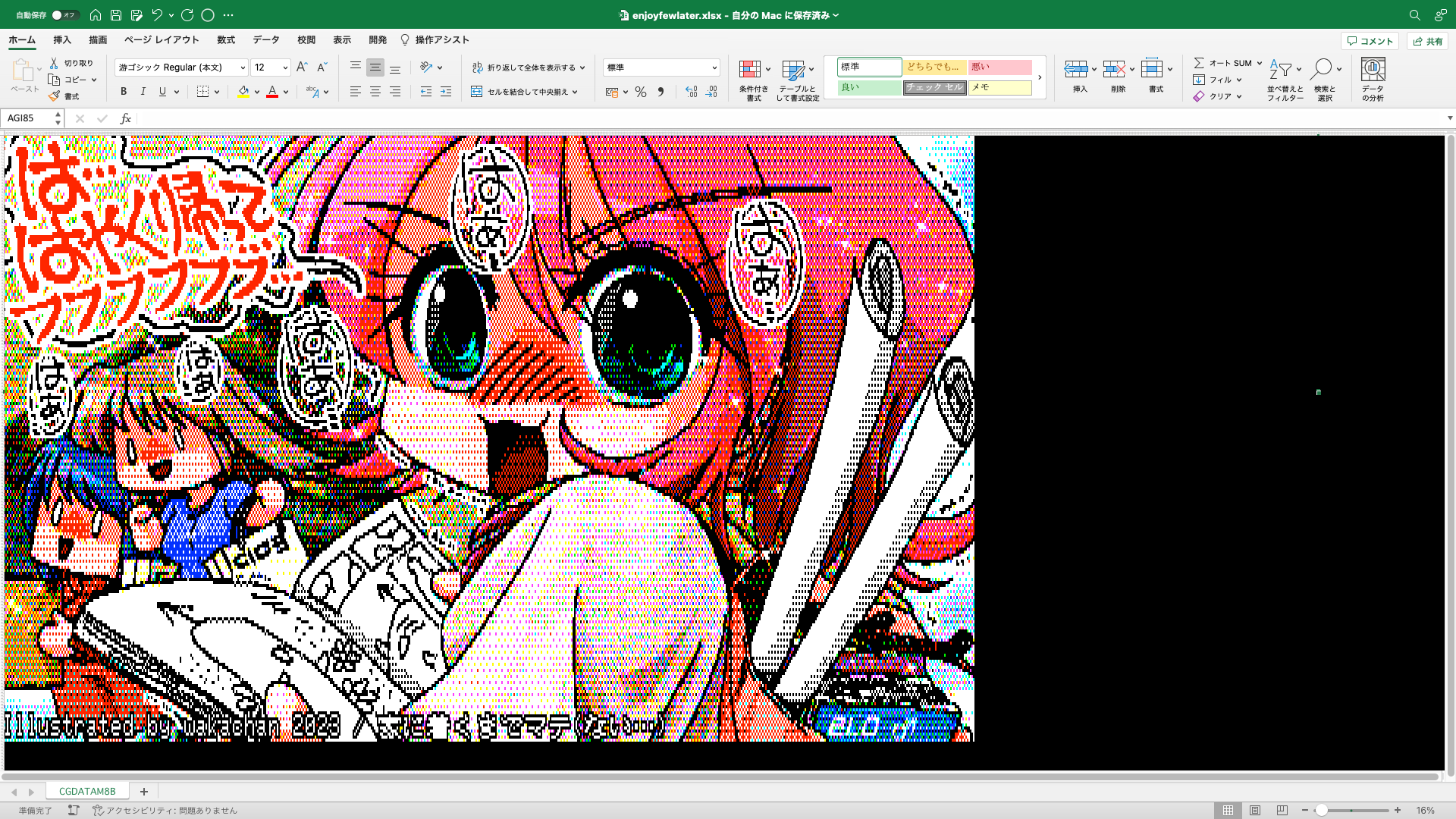The width and height of the screenshot is (1456, 819).
Task: Apply the Good (良い) cell style
Action: 869,87
